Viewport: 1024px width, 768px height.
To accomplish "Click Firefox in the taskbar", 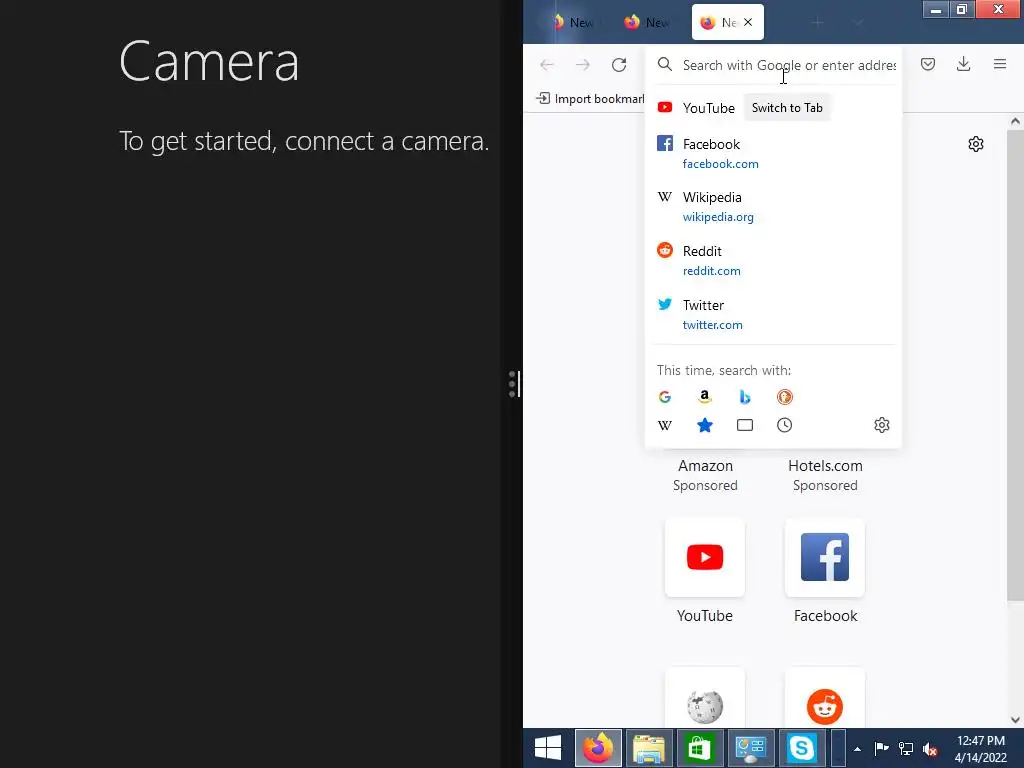I will [x=598, y=748].
